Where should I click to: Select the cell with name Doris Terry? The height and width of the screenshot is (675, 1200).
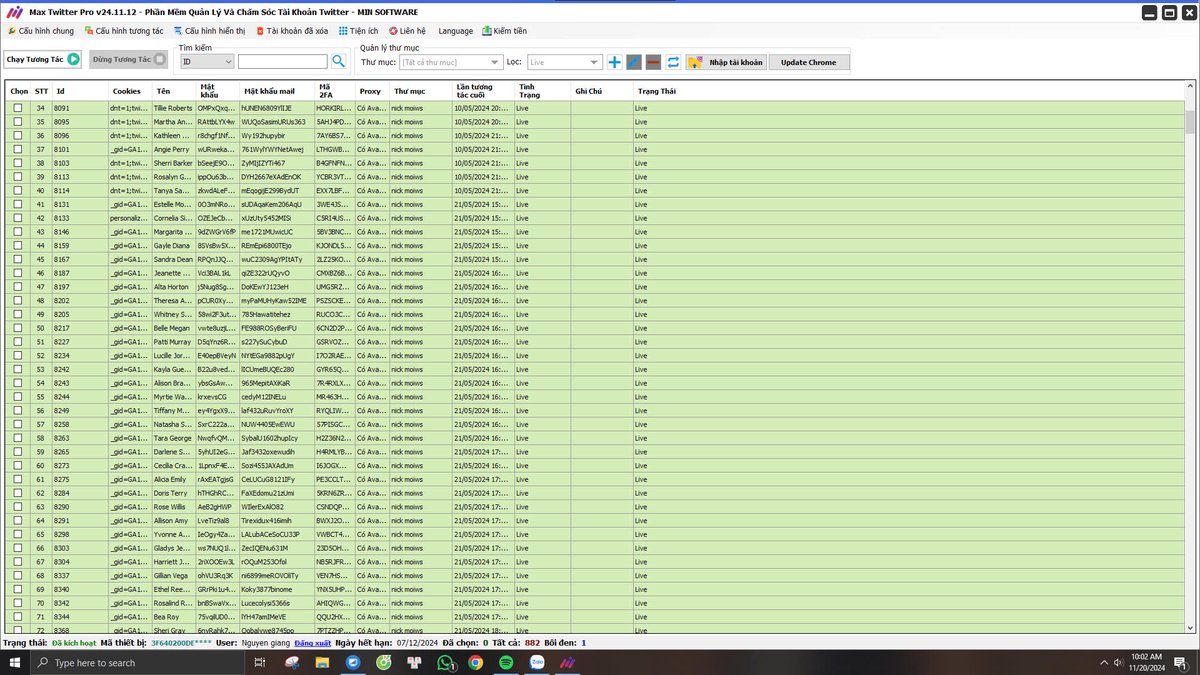coord(173,493)
